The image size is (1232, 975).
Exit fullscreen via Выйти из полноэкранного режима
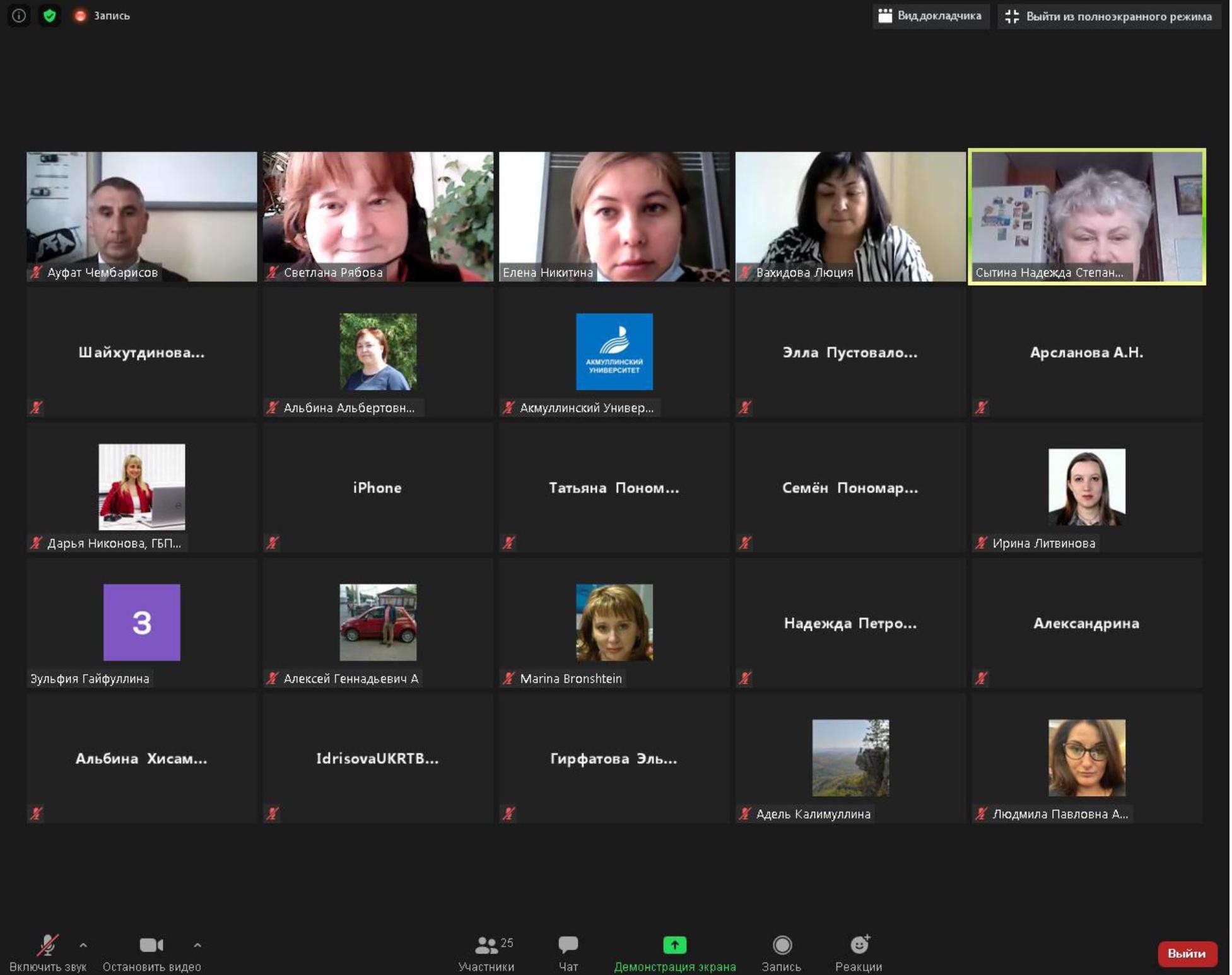tap(1109, 16)
